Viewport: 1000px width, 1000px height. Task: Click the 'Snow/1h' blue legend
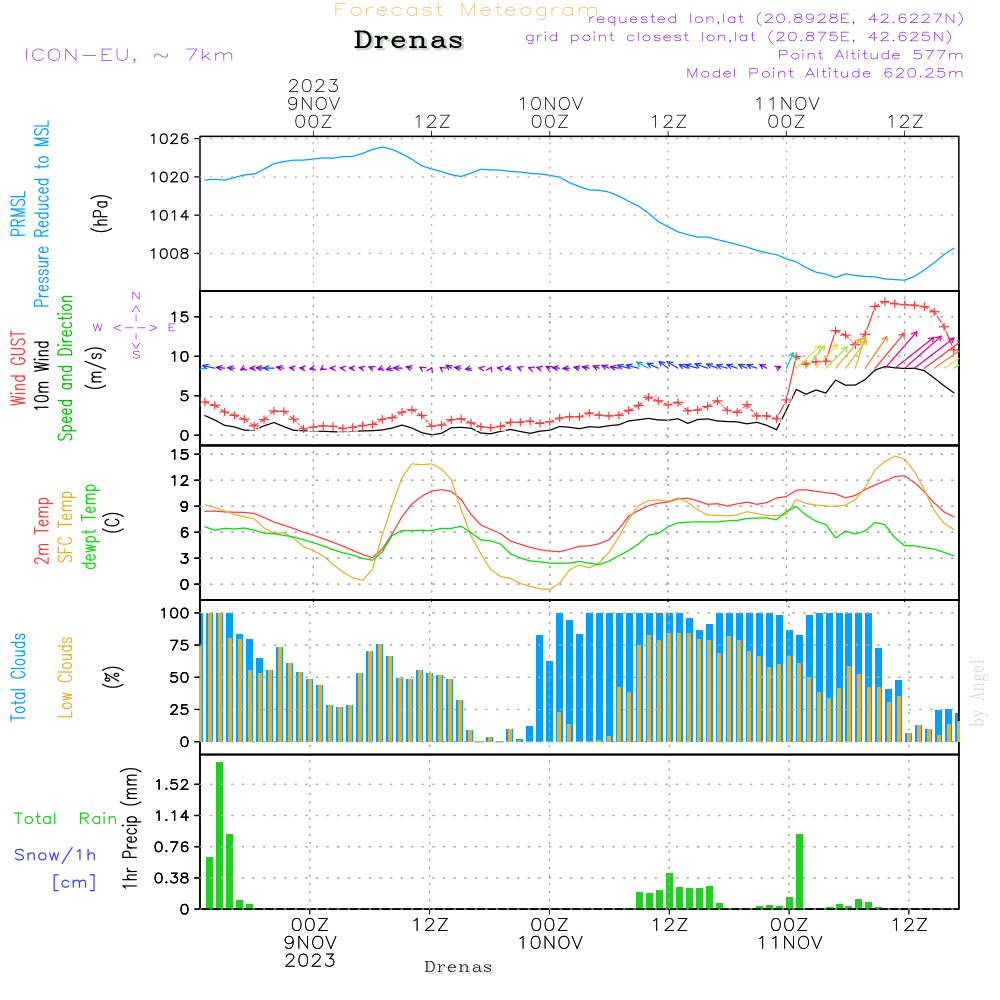[55, 855]
